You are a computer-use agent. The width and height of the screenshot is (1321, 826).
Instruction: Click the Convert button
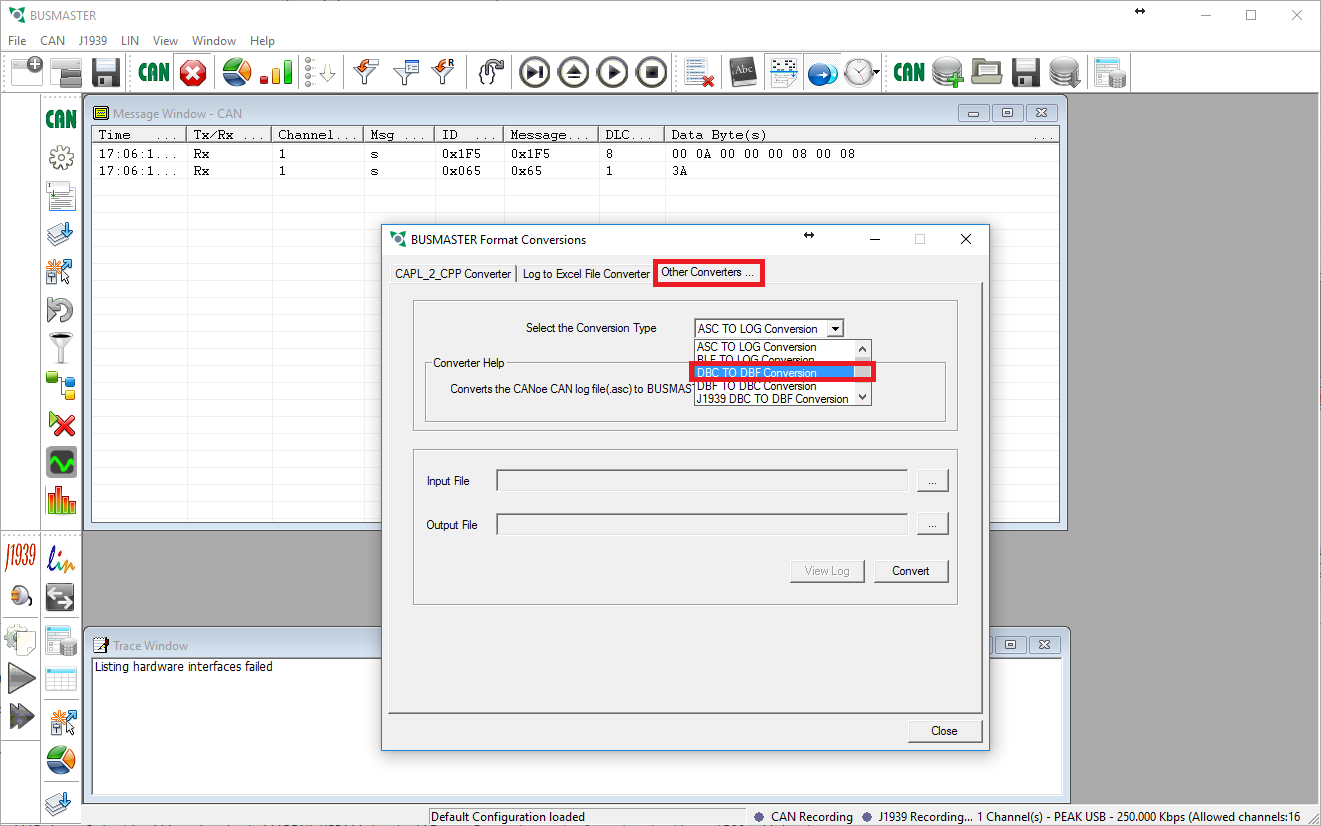coord(911,571)
